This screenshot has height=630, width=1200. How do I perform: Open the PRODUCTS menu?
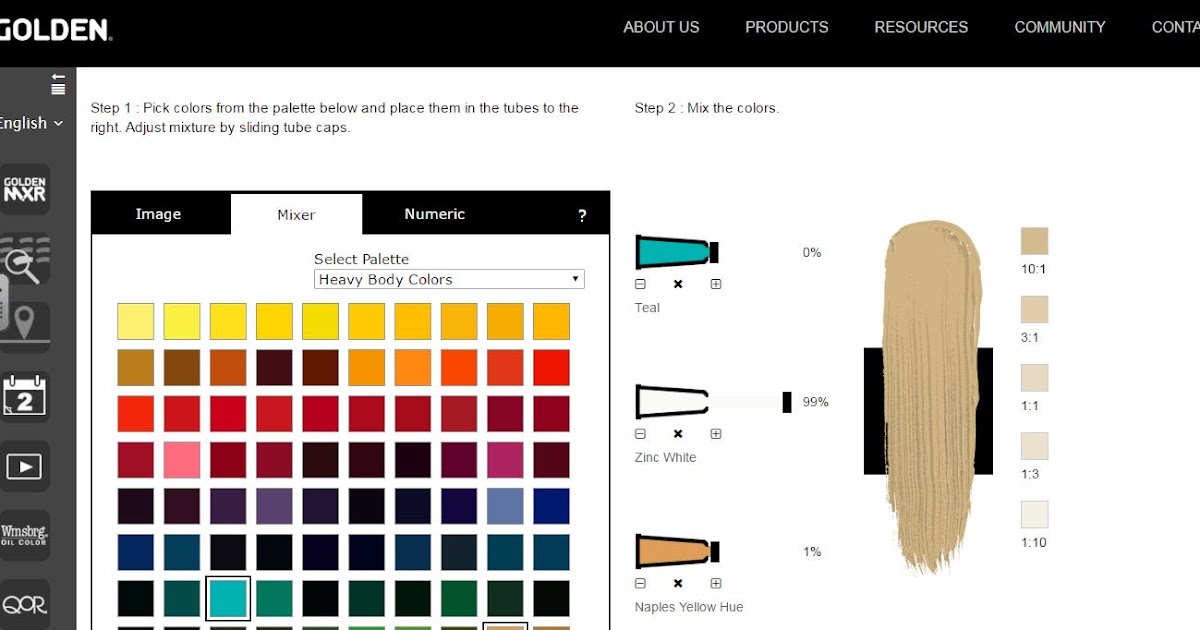click(786, 27)
